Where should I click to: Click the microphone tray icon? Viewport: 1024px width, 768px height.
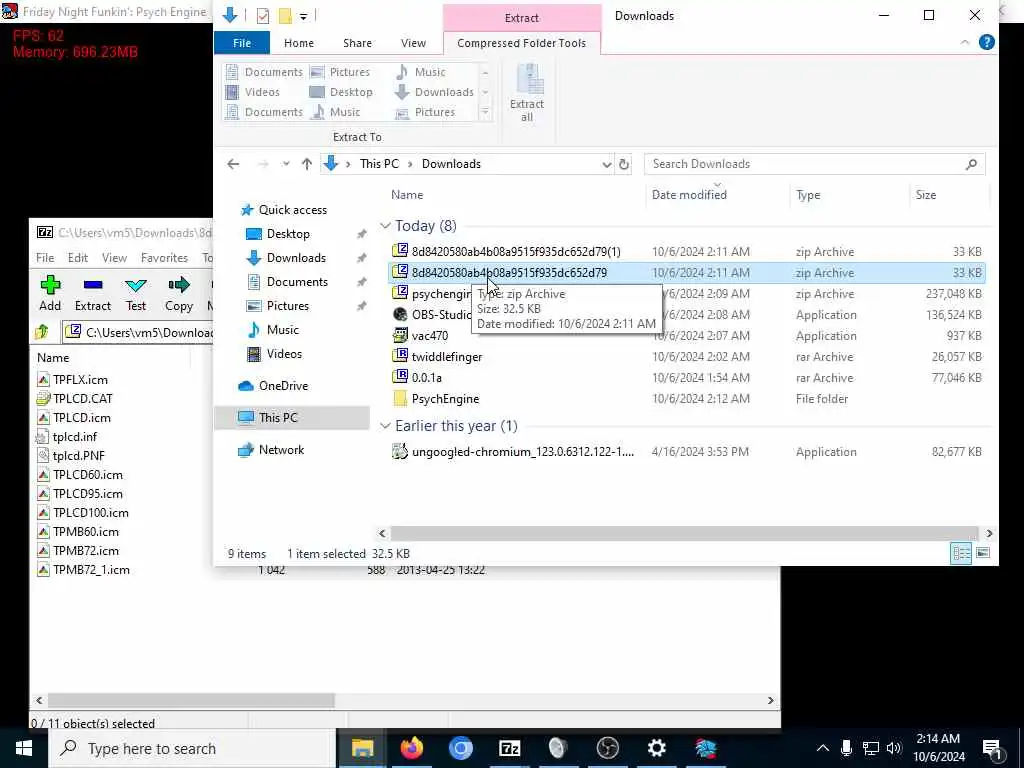click(846, 748)
